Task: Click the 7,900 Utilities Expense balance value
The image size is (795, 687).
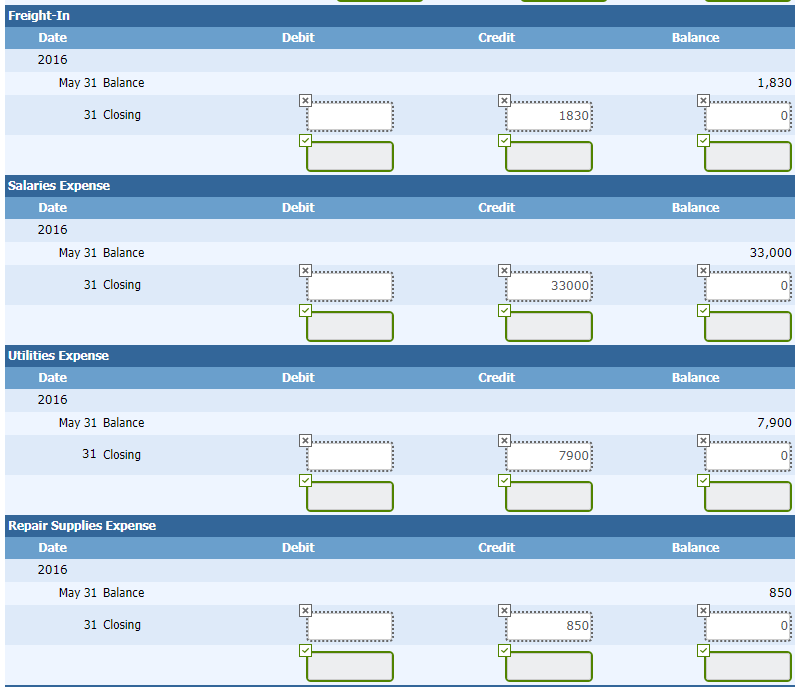Action: pos(774,422)
